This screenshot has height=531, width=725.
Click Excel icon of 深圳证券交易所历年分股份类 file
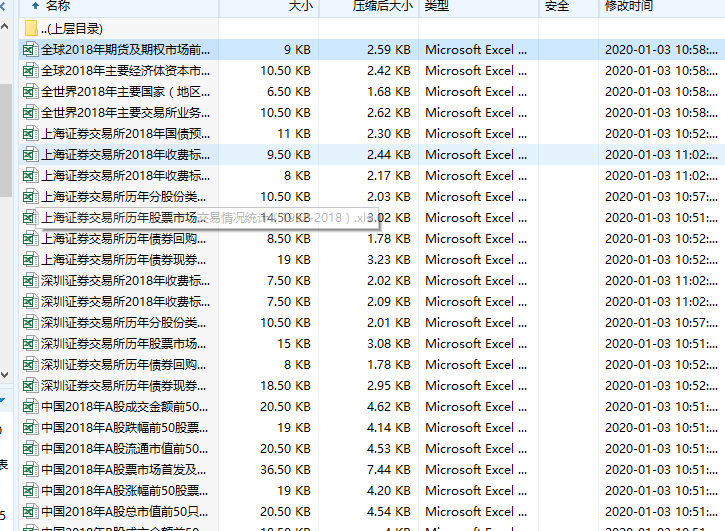[31, 322]
